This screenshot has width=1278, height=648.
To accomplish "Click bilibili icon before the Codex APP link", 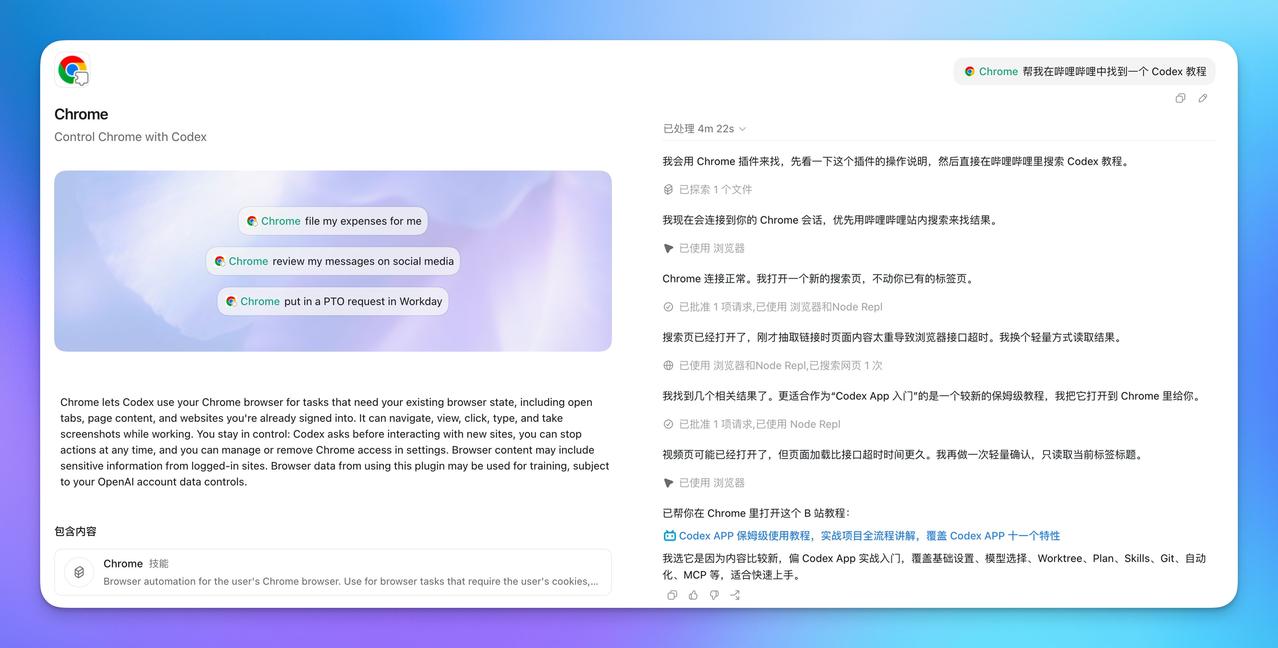I will click(669, 536).
